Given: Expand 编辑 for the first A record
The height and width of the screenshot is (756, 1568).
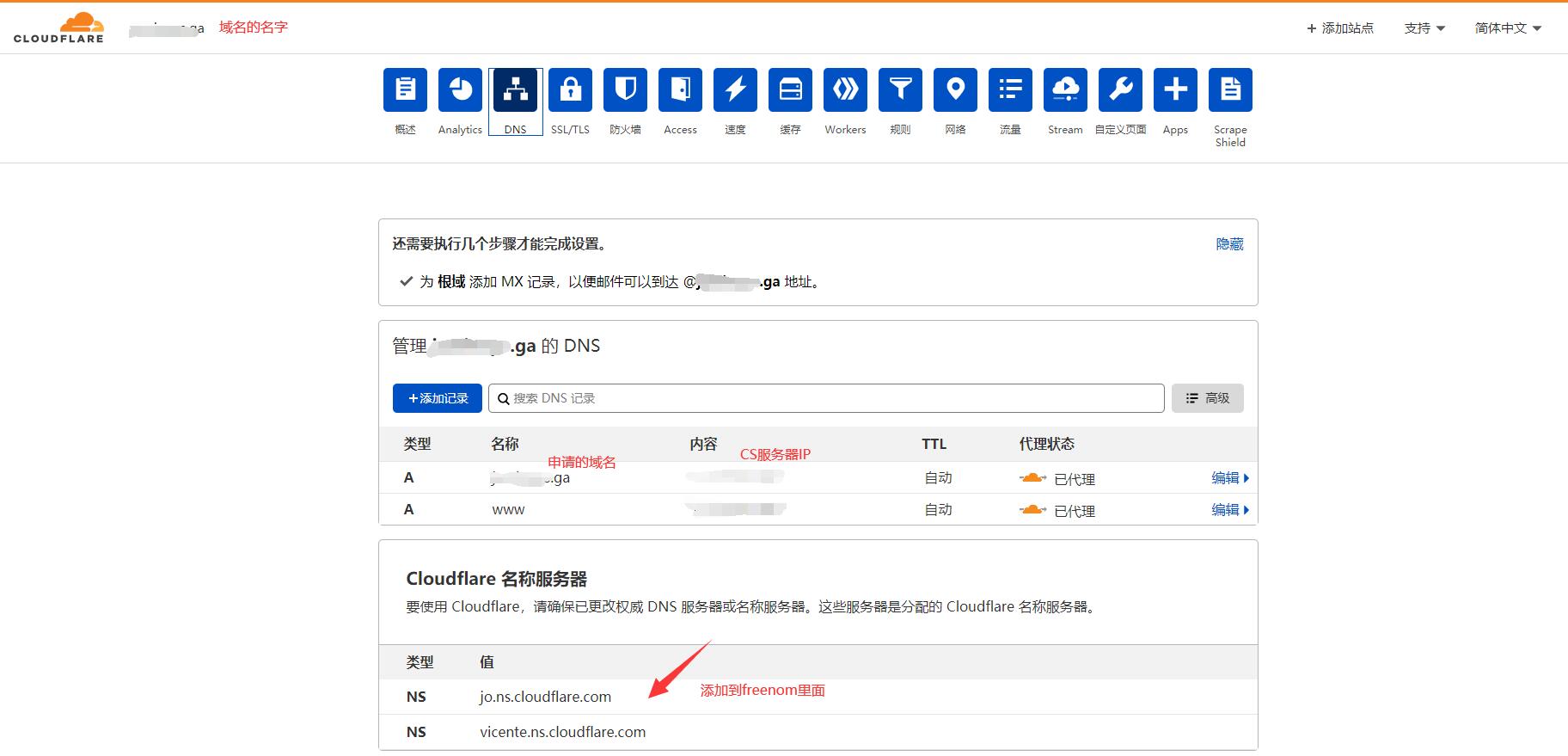Looking at the screenshot, I should [1229, 478].
